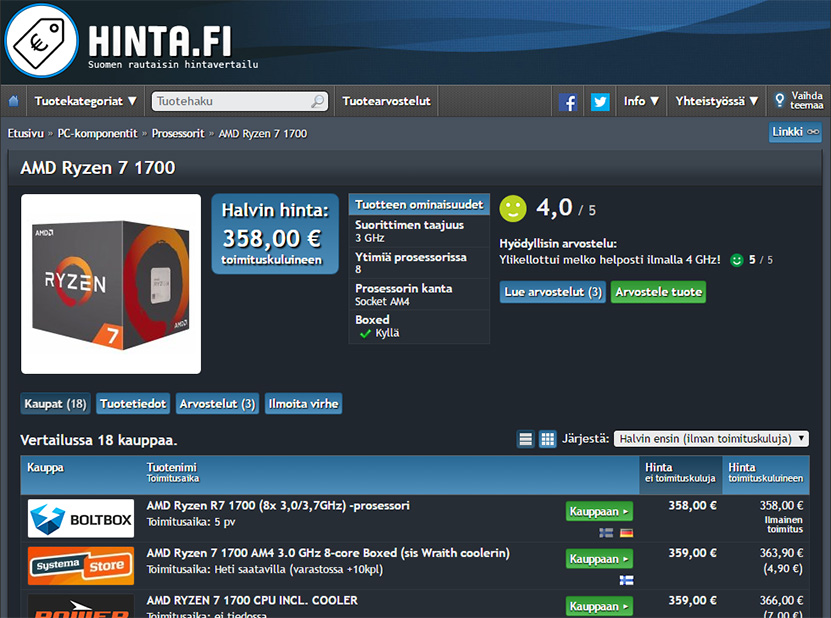
Task: Click the Tuotenimi column header
Action: (x=172, y=467)
